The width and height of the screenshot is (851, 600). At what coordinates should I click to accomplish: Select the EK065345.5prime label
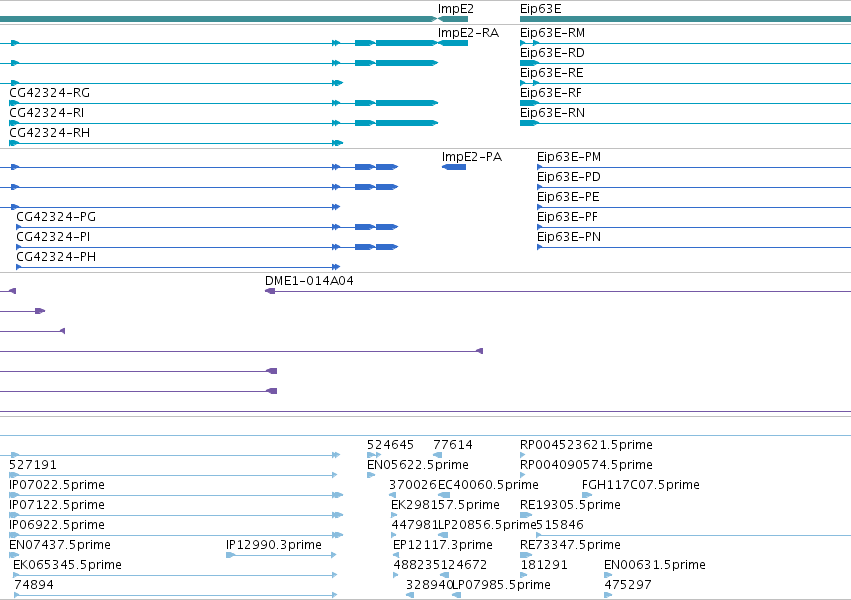(67, 565)
